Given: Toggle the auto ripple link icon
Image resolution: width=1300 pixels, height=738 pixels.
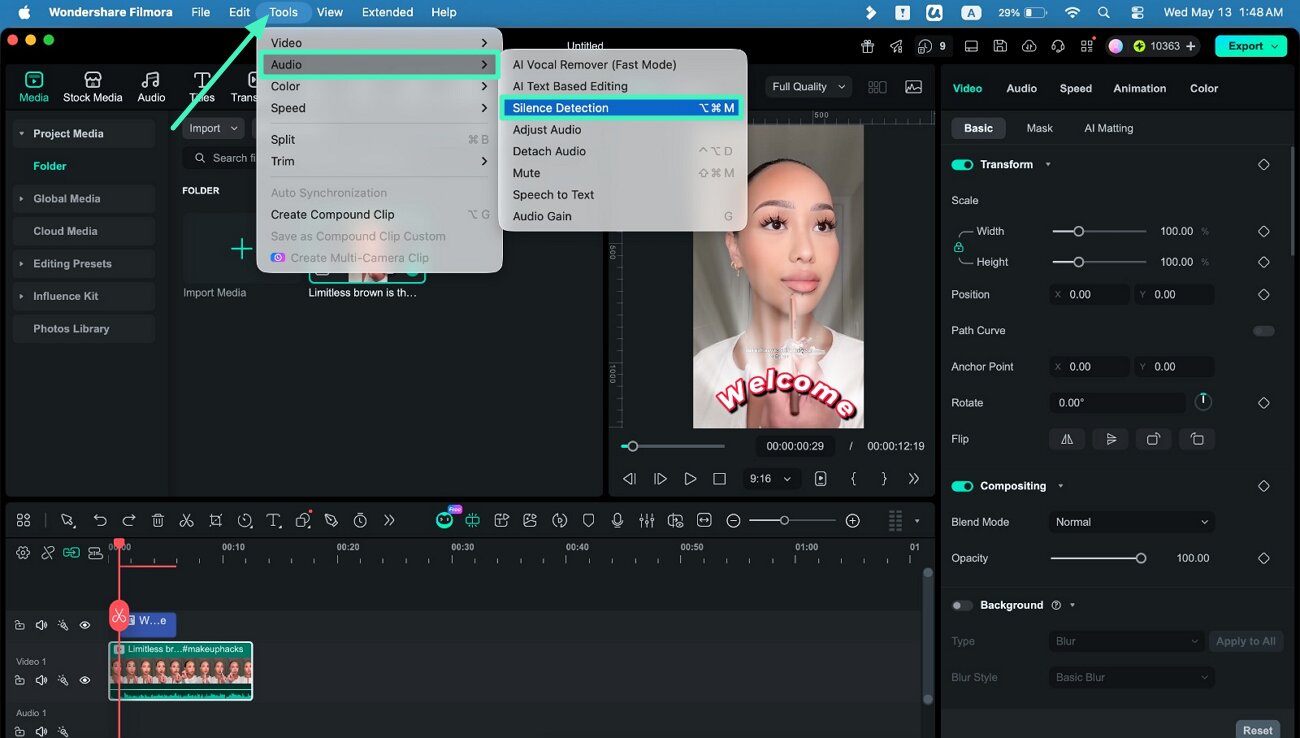Looking at the screenshot, I should 71,552.
